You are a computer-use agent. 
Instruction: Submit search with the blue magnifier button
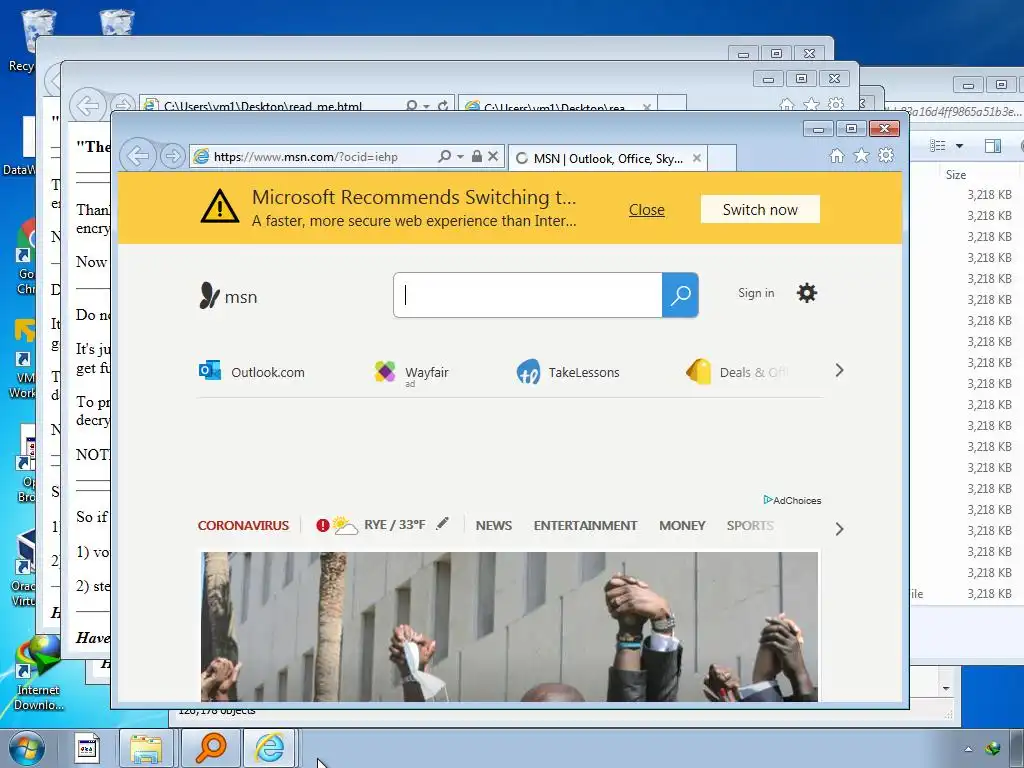click(680, 295)
